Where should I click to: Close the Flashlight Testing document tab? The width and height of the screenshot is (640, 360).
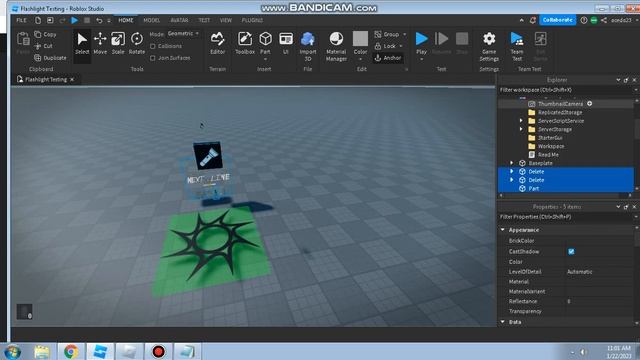[72, 79]
